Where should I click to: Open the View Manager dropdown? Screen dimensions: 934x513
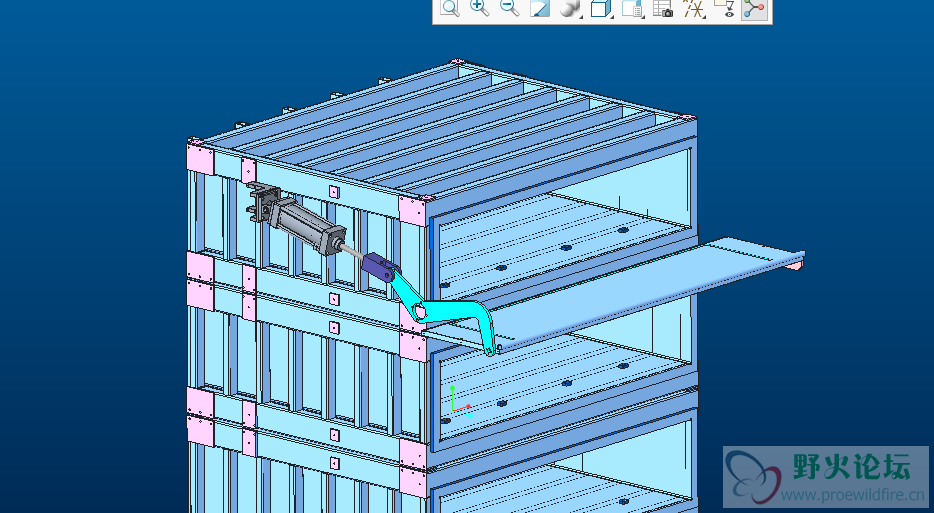(632, 8)
